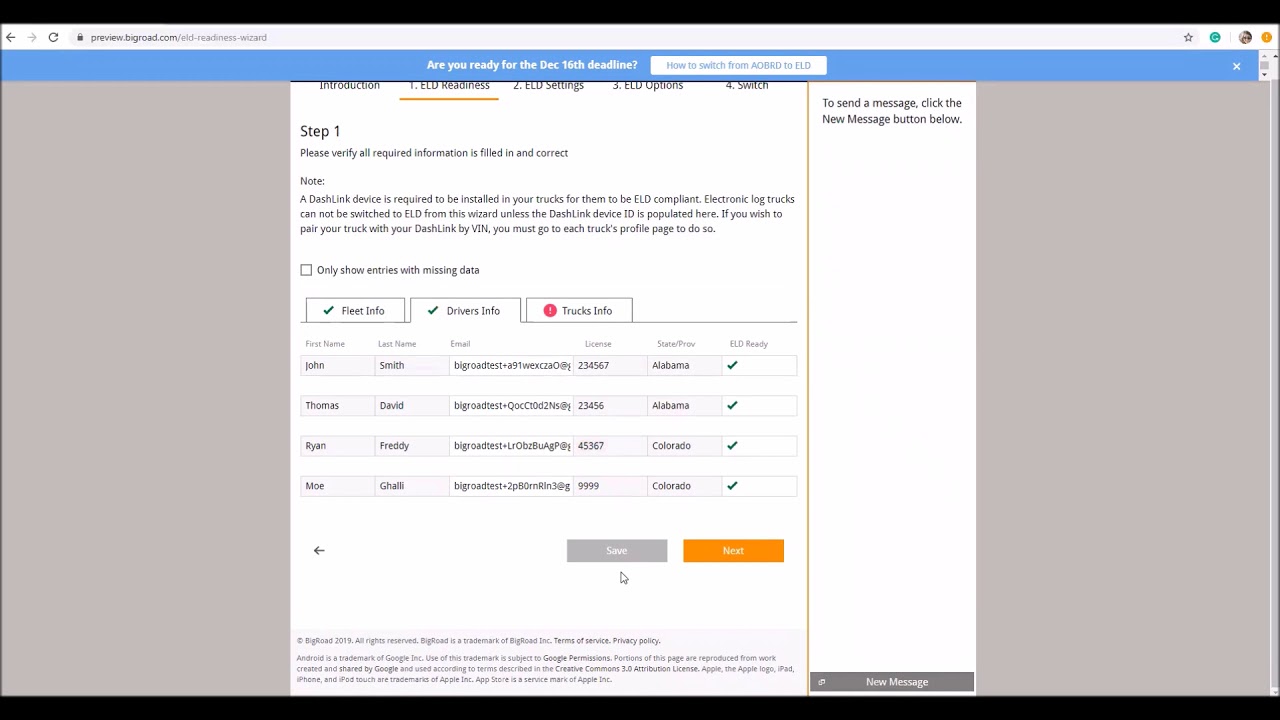Click ELD Ready checkmark for John Smith
Viewport: 1280px width, 720px height.
tap(732, 365)
